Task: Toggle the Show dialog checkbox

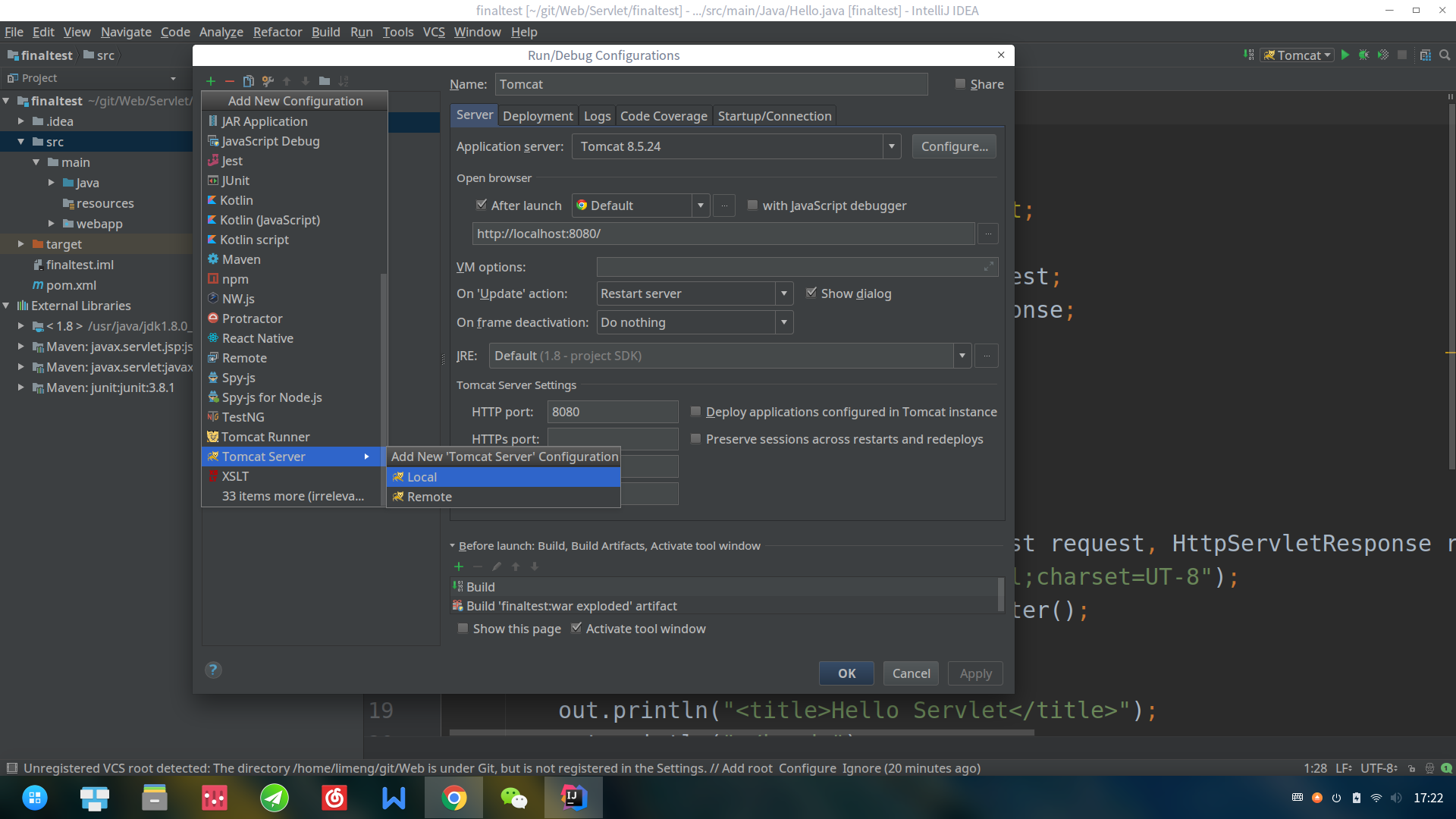Action: point(811,293)
